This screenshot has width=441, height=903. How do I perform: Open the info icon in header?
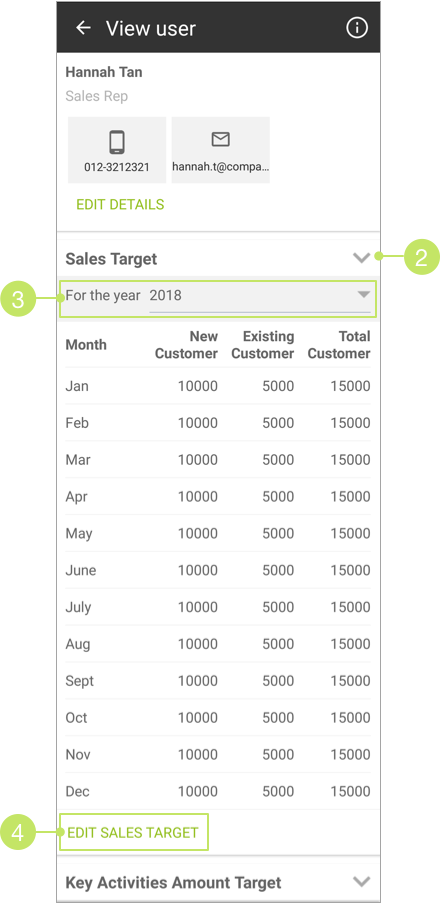click(357, 28)
